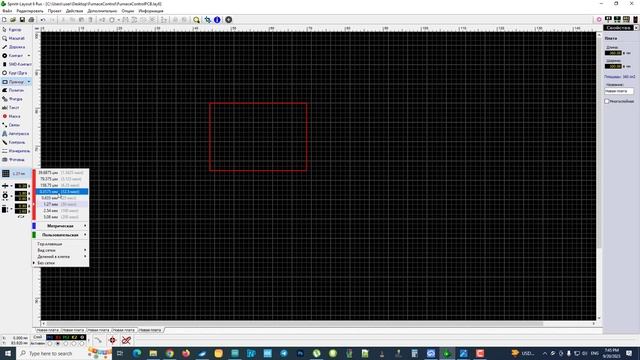The height and width of the screenshot is (360, 640).
Task: Choose the 39.6875 µм grid entry
Action: click(62, 173)
